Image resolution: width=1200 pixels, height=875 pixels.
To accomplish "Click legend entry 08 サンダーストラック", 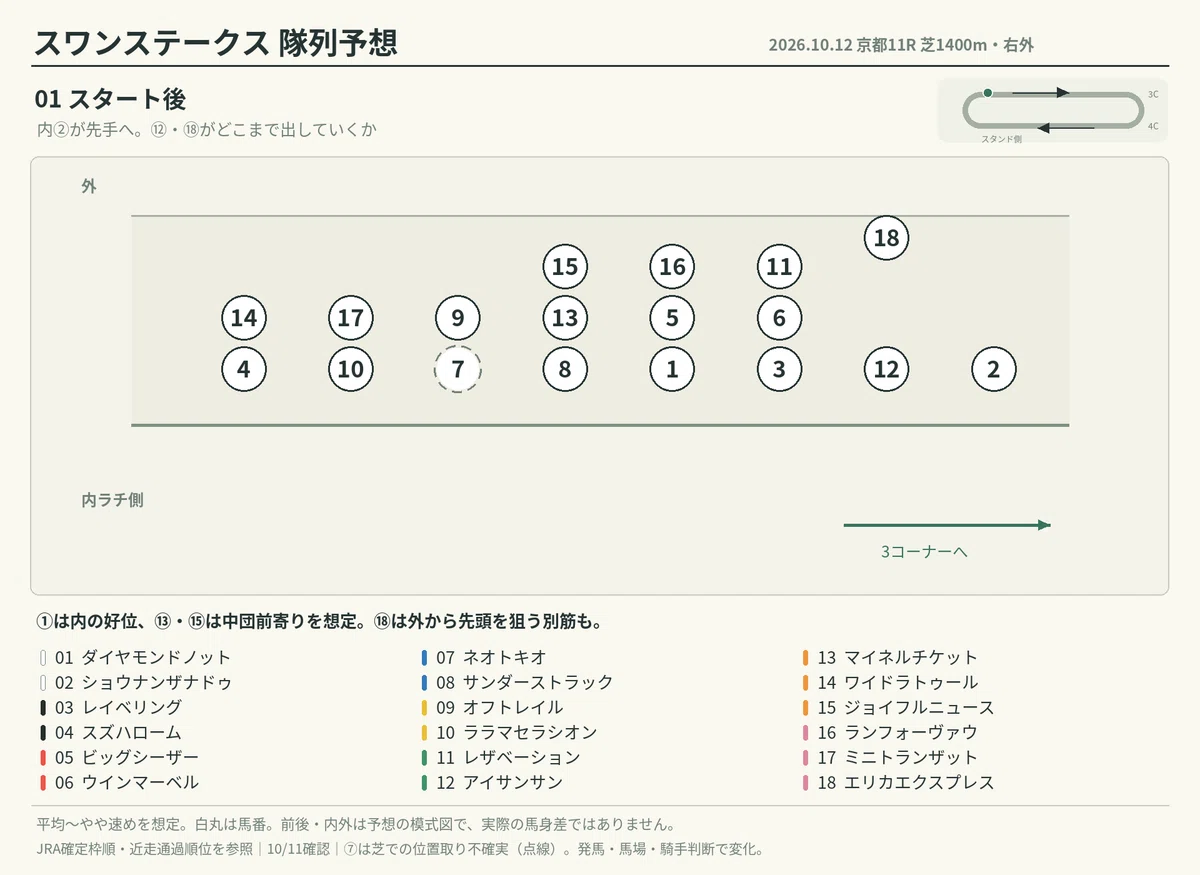I will (518, 683).
